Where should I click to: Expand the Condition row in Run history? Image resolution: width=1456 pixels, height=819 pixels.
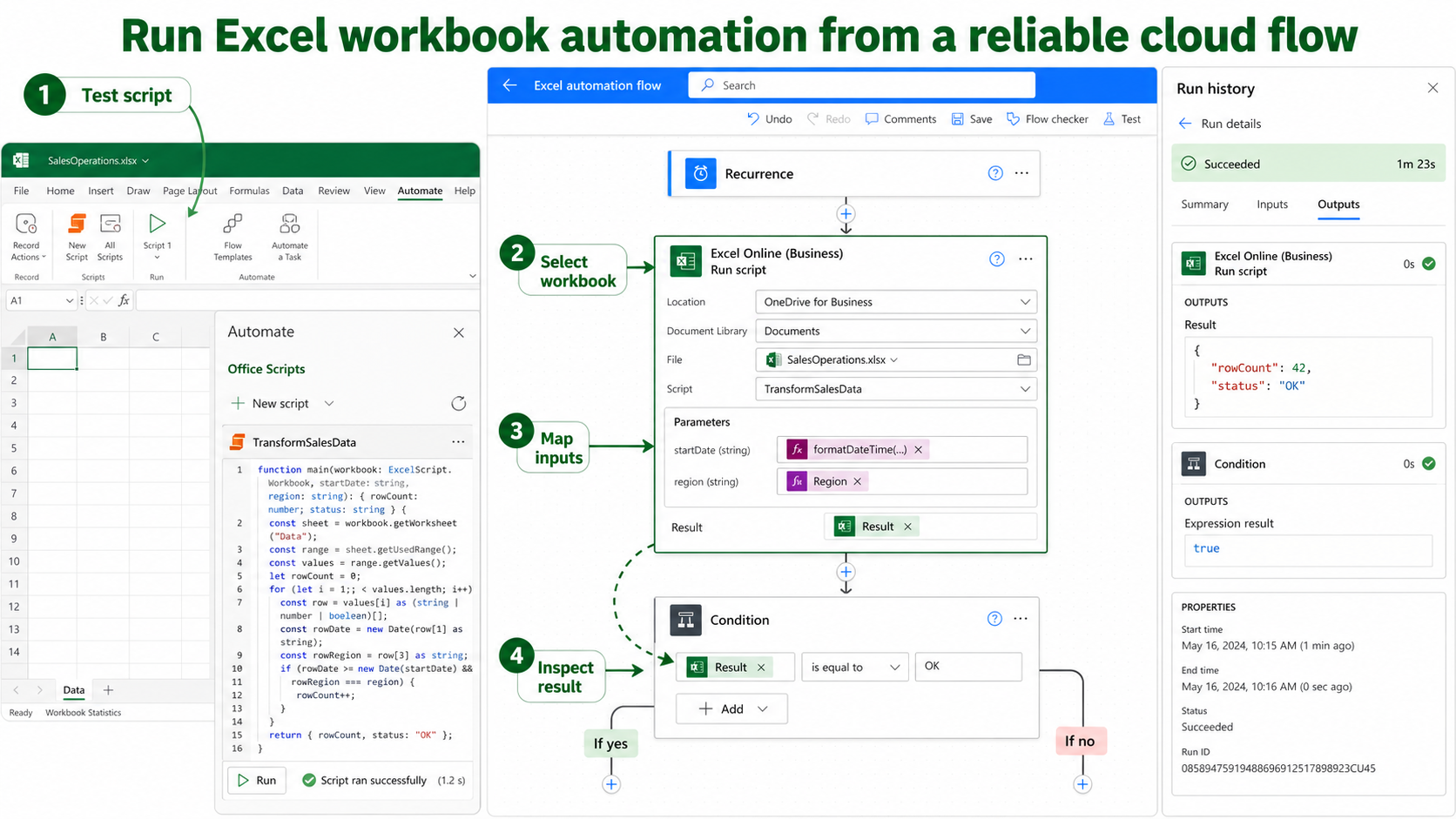pos(1309,464)
